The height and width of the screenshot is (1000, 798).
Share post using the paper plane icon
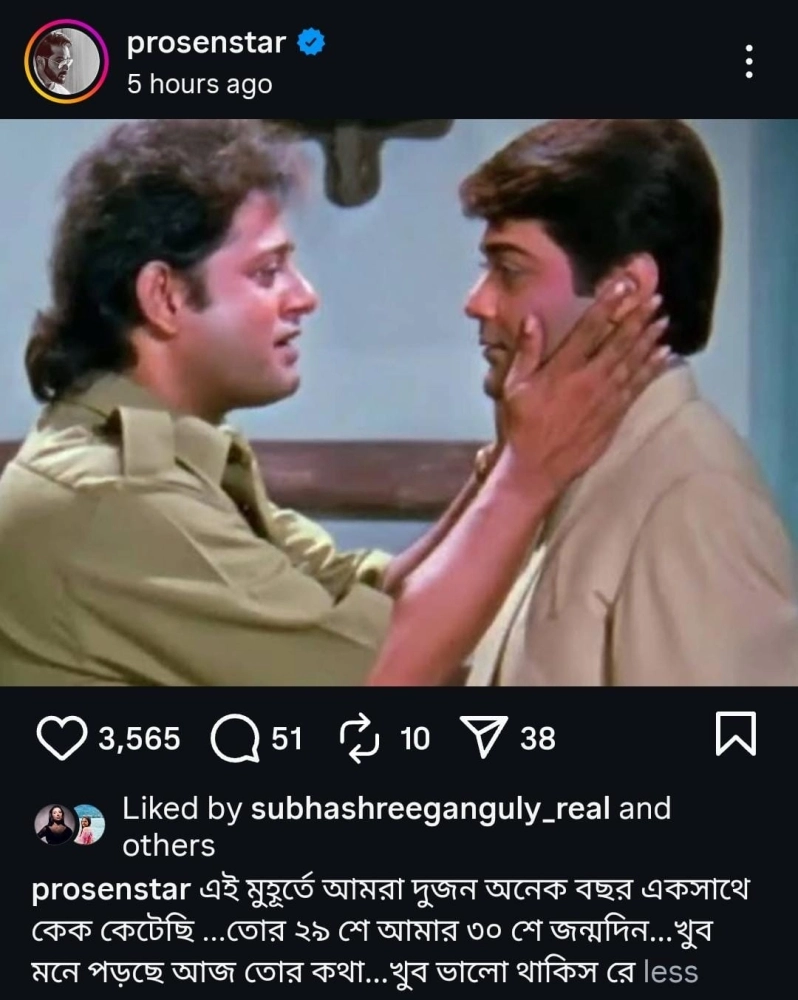[484, 737]
